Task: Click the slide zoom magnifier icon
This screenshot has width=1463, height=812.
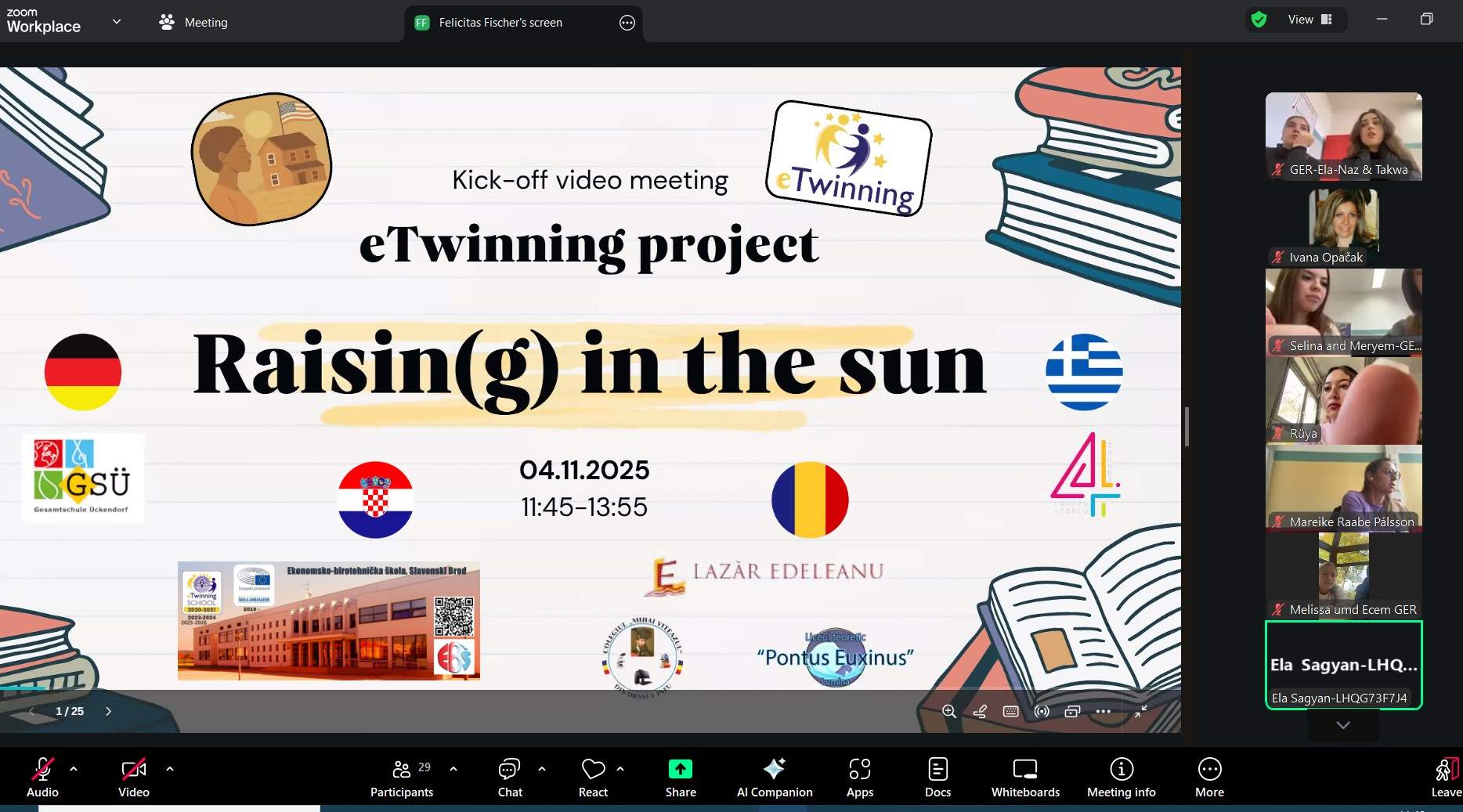Action: pos(948,711)
